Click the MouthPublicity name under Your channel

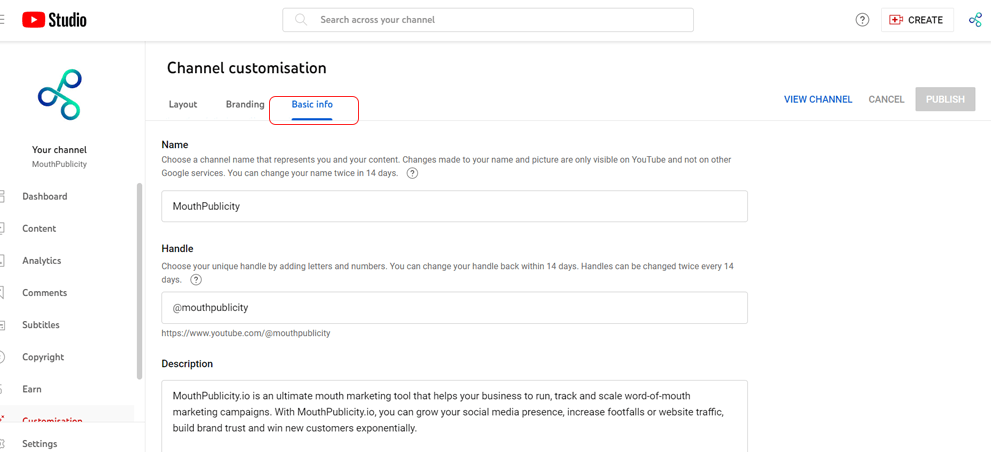[59, 164]
